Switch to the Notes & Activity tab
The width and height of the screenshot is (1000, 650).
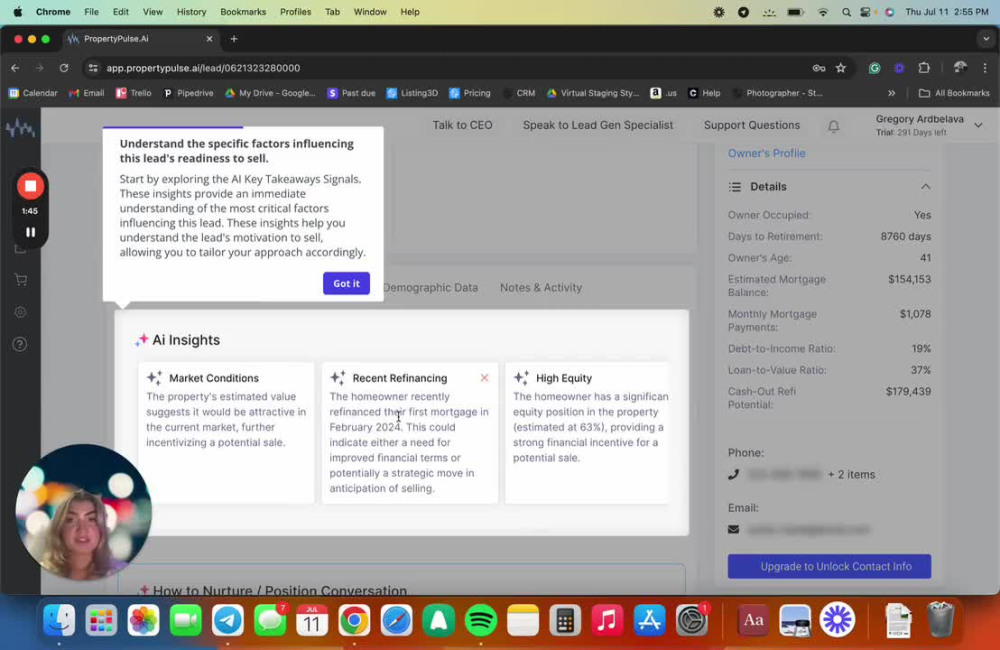(x=541, y=288)
